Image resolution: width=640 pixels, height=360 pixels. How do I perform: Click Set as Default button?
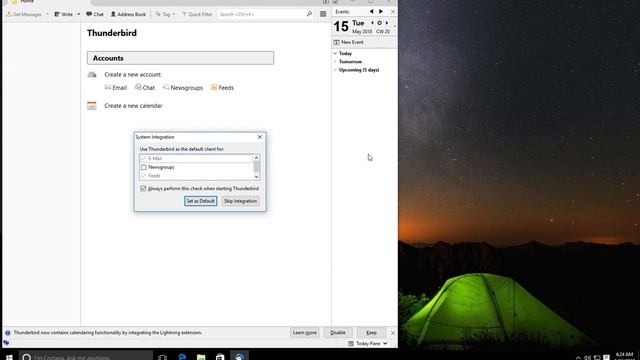click(x=200, y=201)
